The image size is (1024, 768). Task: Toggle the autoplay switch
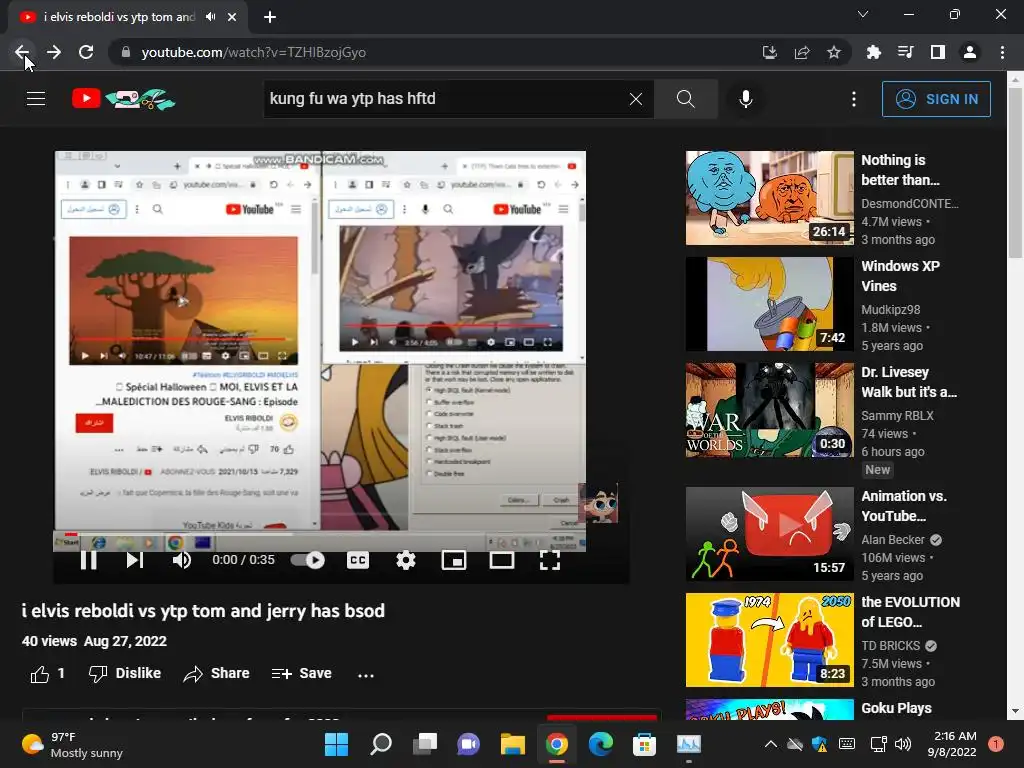tap(308, 560)
